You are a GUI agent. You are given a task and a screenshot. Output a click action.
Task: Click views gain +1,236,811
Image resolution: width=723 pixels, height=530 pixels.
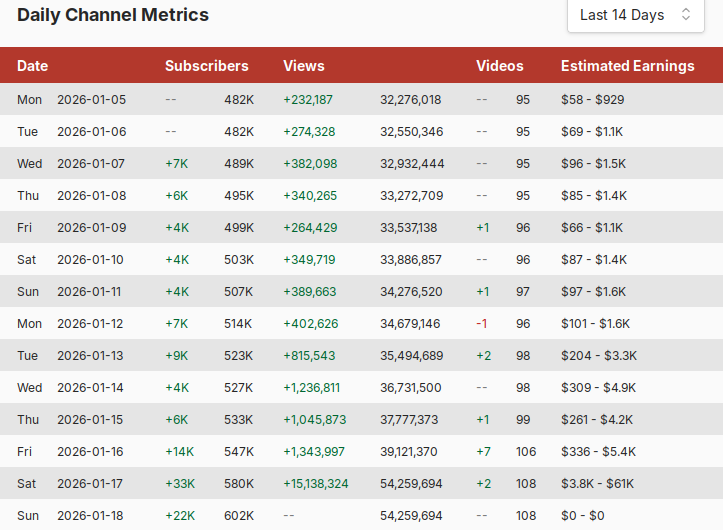pos(312,387)
